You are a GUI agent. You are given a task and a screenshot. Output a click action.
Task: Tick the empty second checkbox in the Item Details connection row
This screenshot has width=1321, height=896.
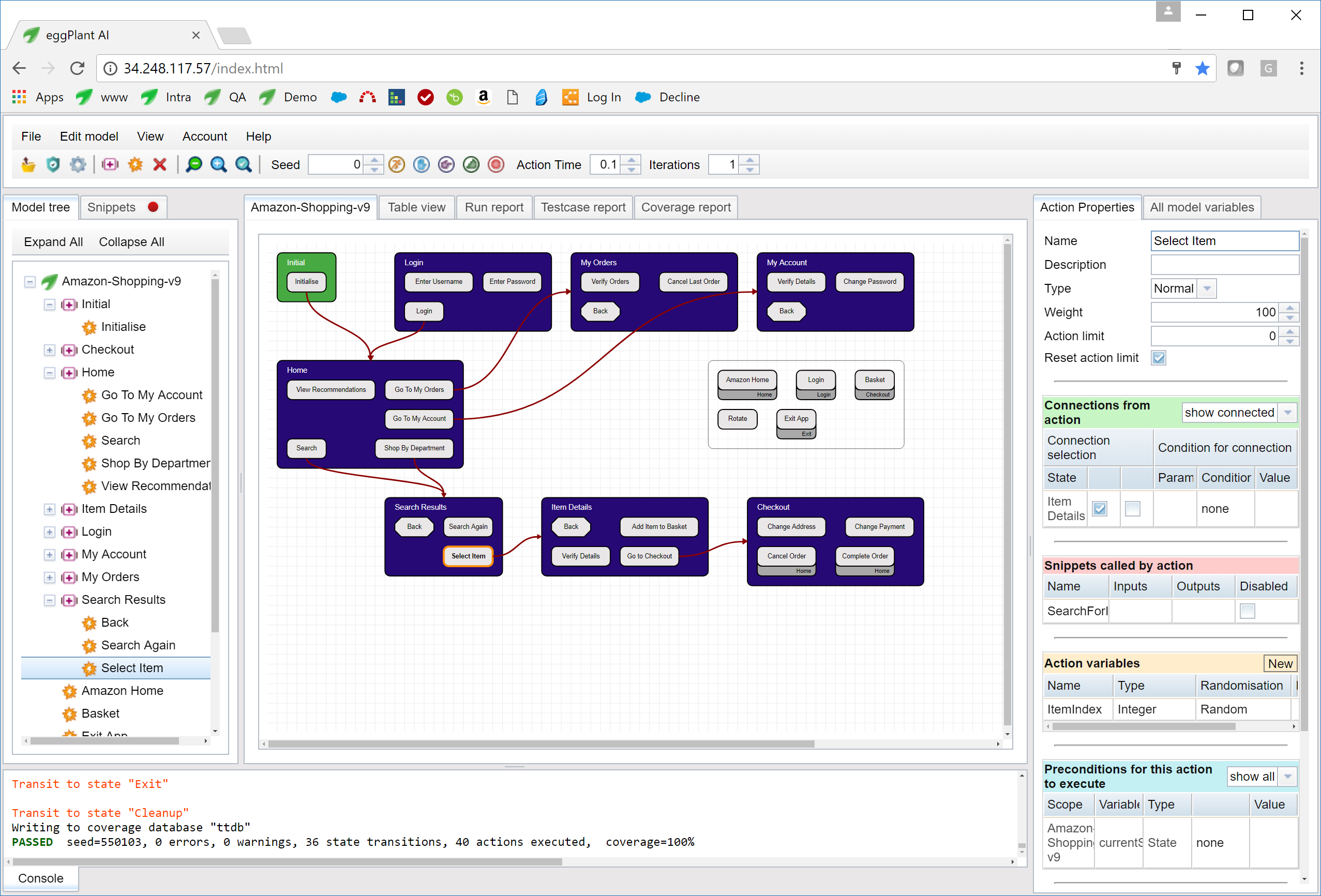tap(1132, 509)
